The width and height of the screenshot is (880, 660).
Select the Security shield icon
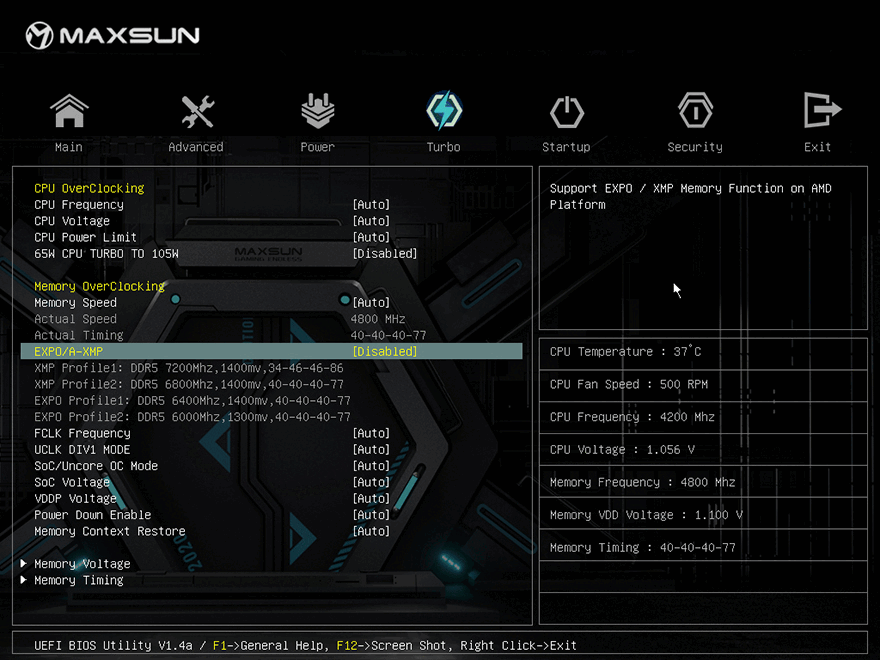695,111
